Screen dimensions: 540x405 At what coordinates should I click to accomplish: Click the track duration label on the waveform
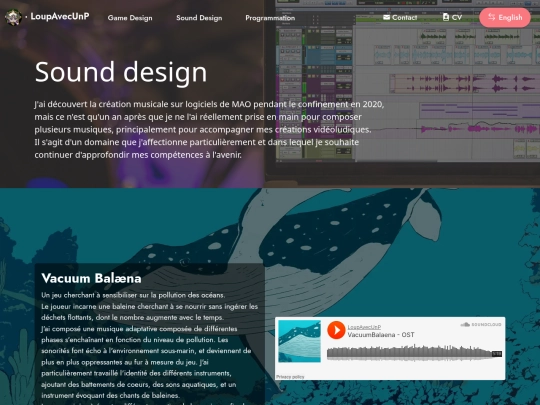(x=497, y=354)
